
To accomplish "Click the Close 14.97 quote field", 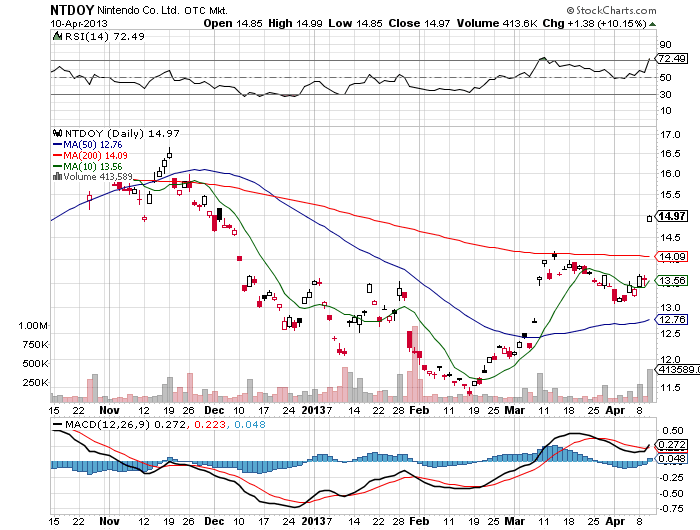I will [419, 23].
